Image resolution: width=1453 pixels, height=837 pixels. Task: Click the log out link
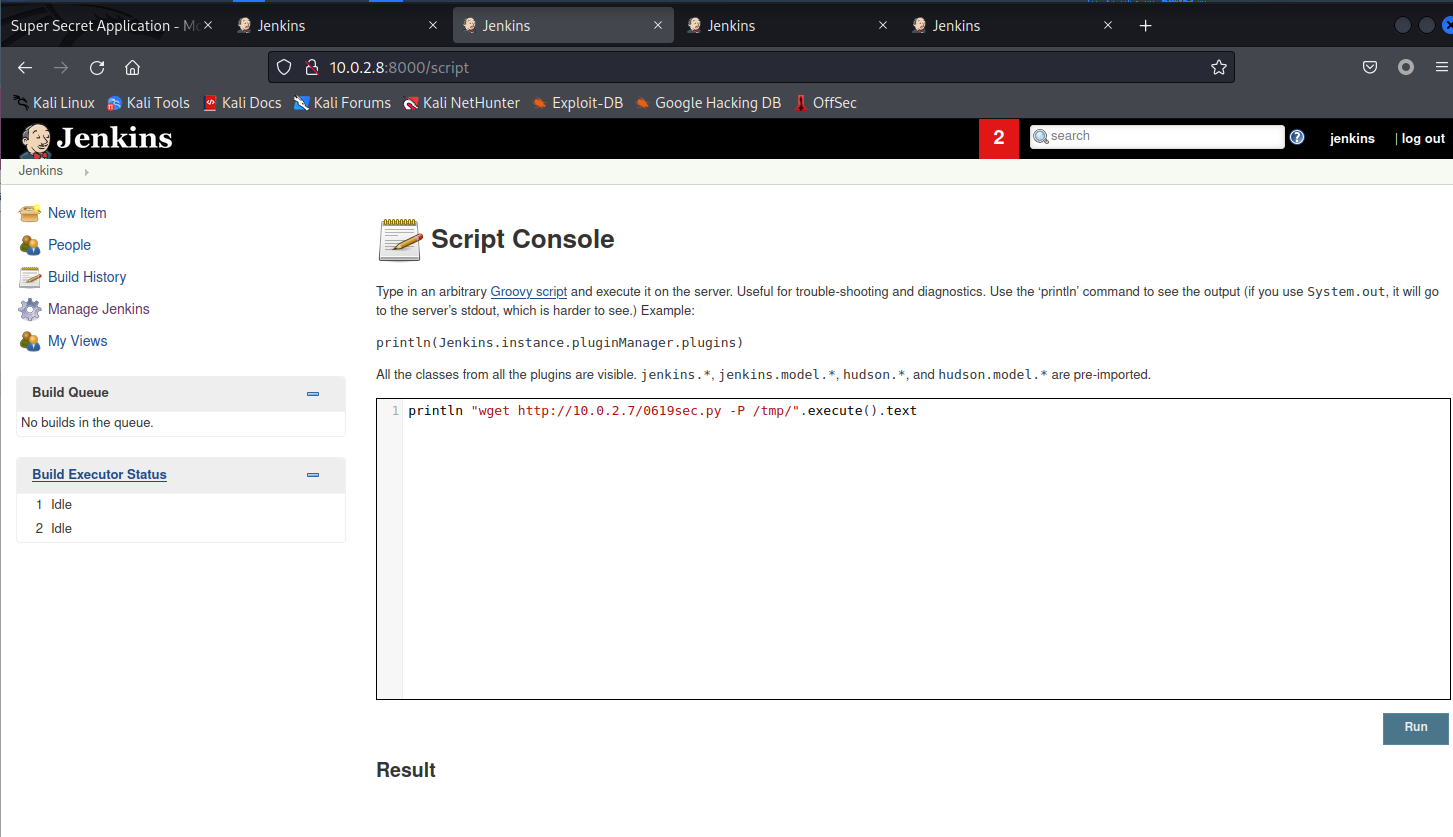coord(1423,139)
